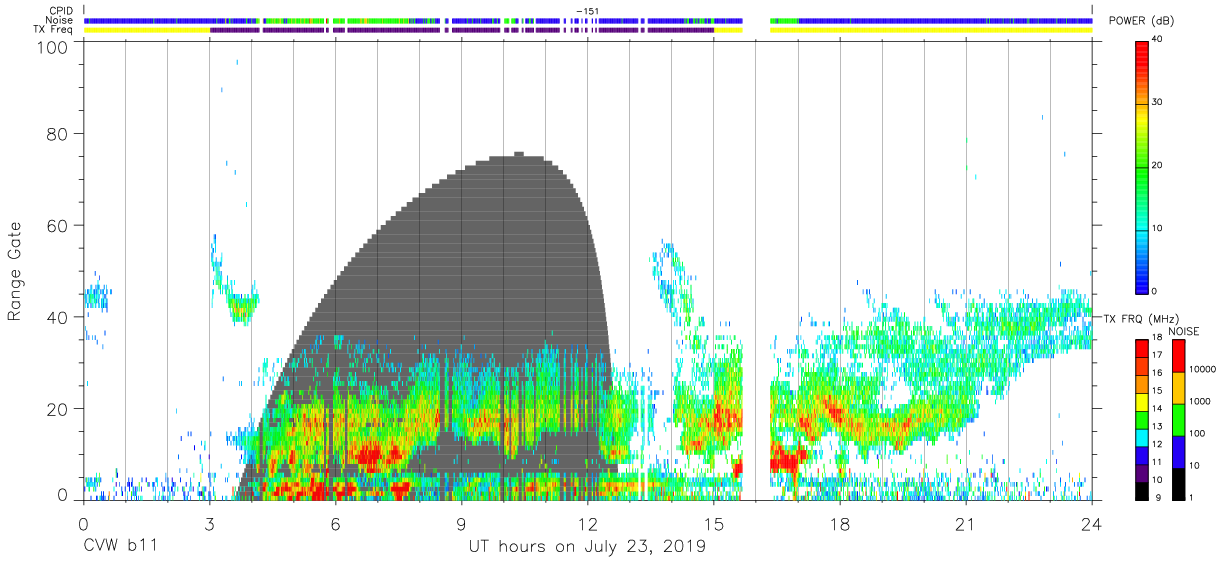This screenshot has height=567, width=1228.
Task: Click the yellow TX frequency strip above plot
Action: [588, 30]
